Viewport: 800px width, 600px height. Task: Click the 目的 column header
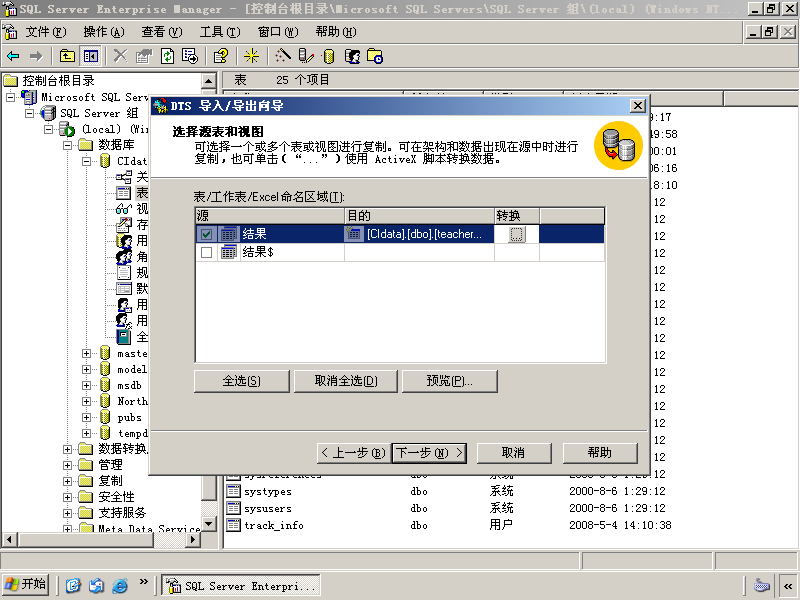419,216
